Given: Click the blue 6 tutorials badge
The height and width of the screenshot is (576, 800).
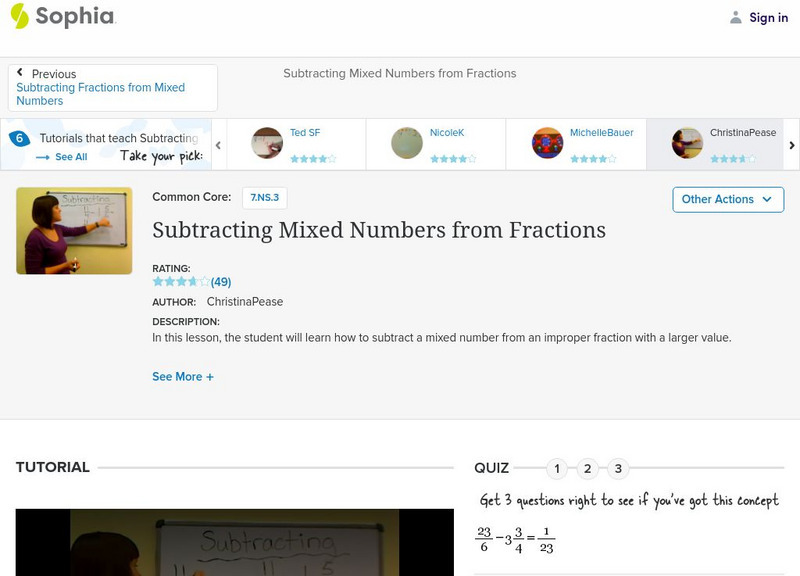Looking at the screenshot, I should pyautogui.click(x=18, y=139).
